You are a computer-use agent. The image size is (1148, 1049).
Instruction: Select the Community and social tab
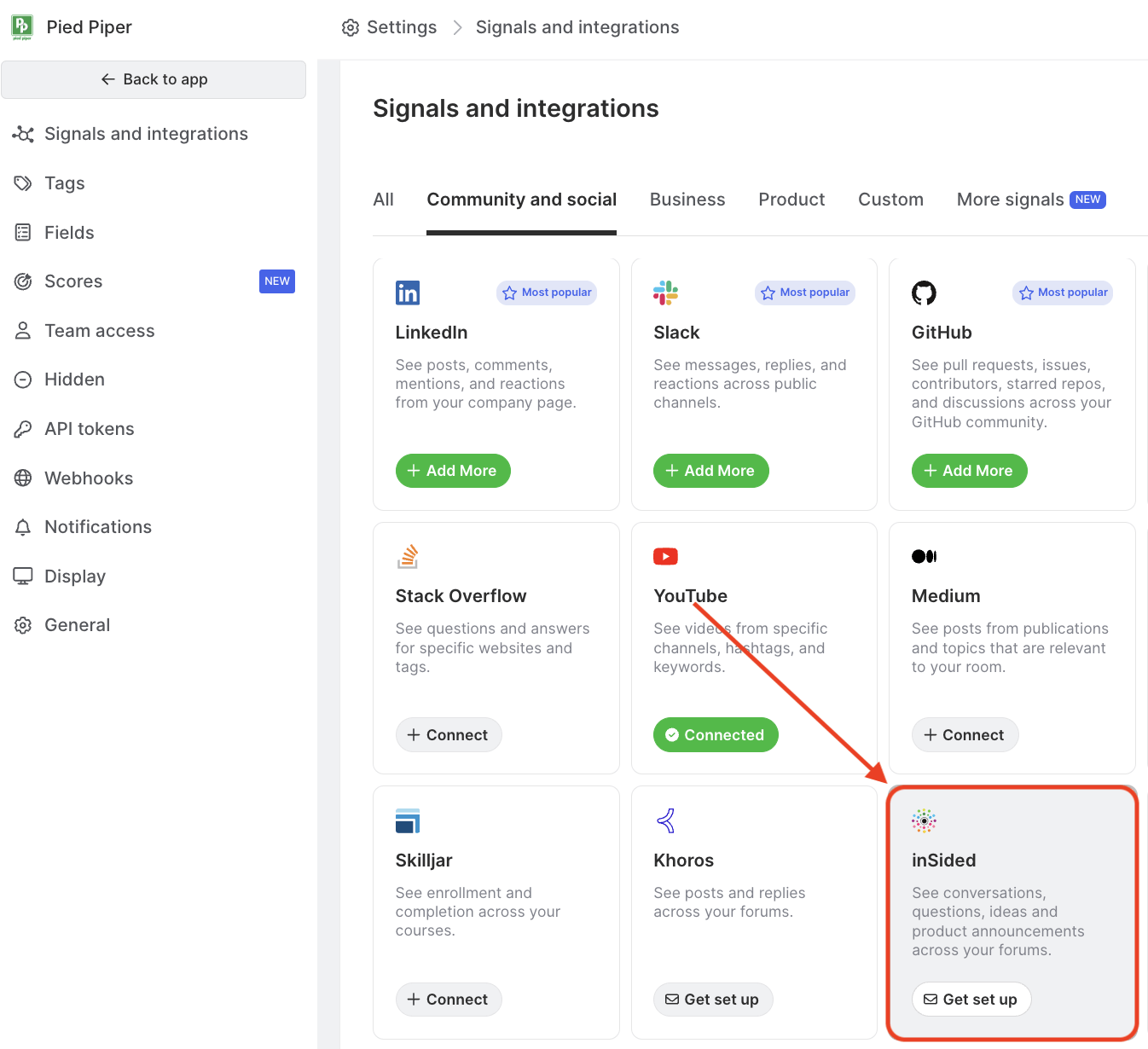521,200
